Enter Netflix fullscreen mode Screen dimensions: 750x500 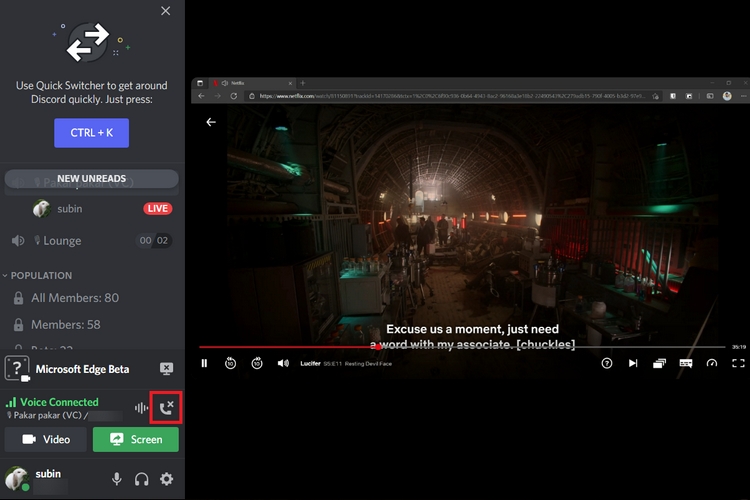(738, 363)
